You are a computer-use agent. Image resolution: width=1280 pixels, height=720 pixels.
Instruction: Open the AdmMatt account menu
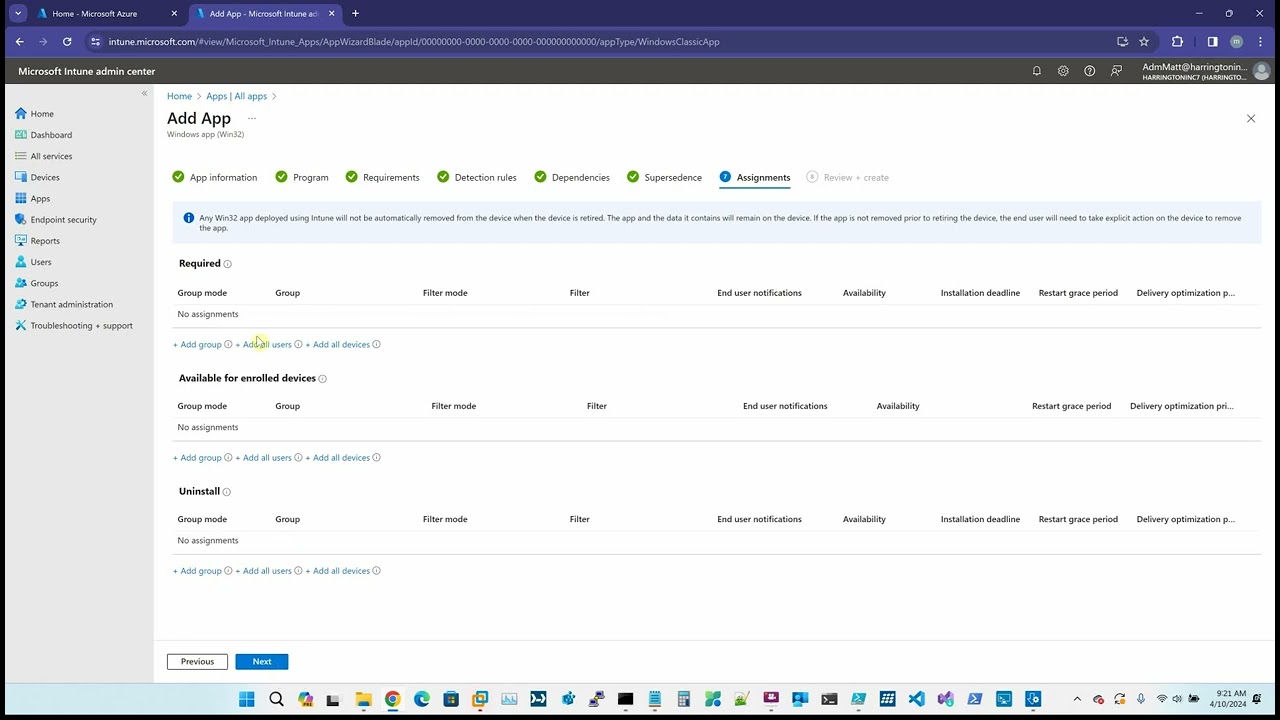click(1205, 71)
